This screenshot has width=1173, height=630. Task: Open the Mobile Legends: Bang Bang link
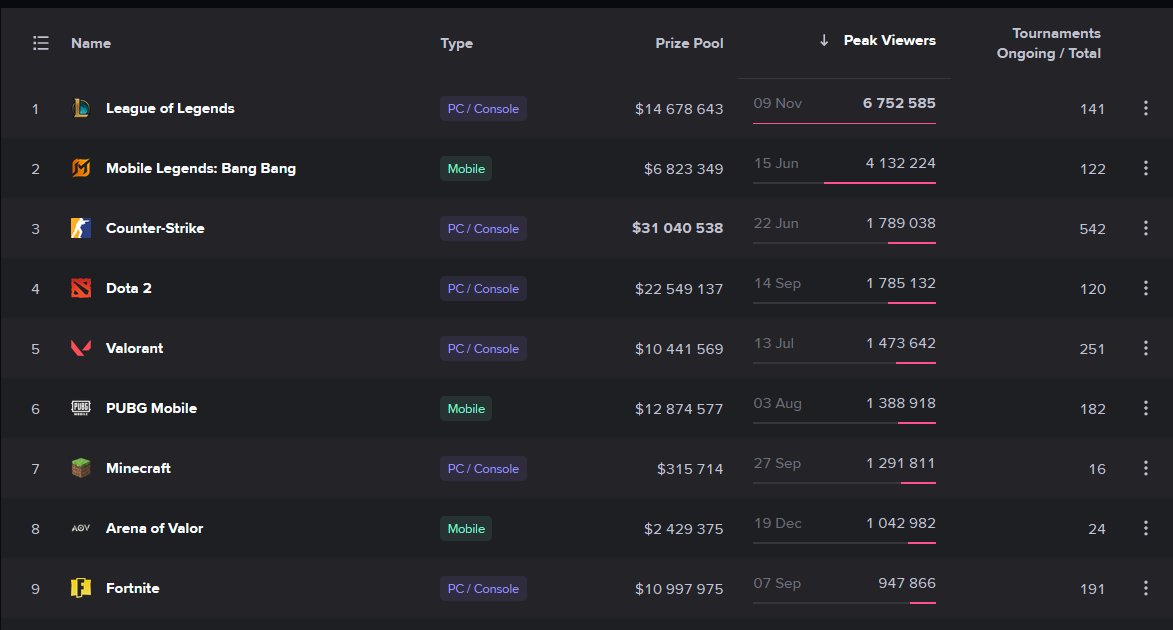(200, 168)
